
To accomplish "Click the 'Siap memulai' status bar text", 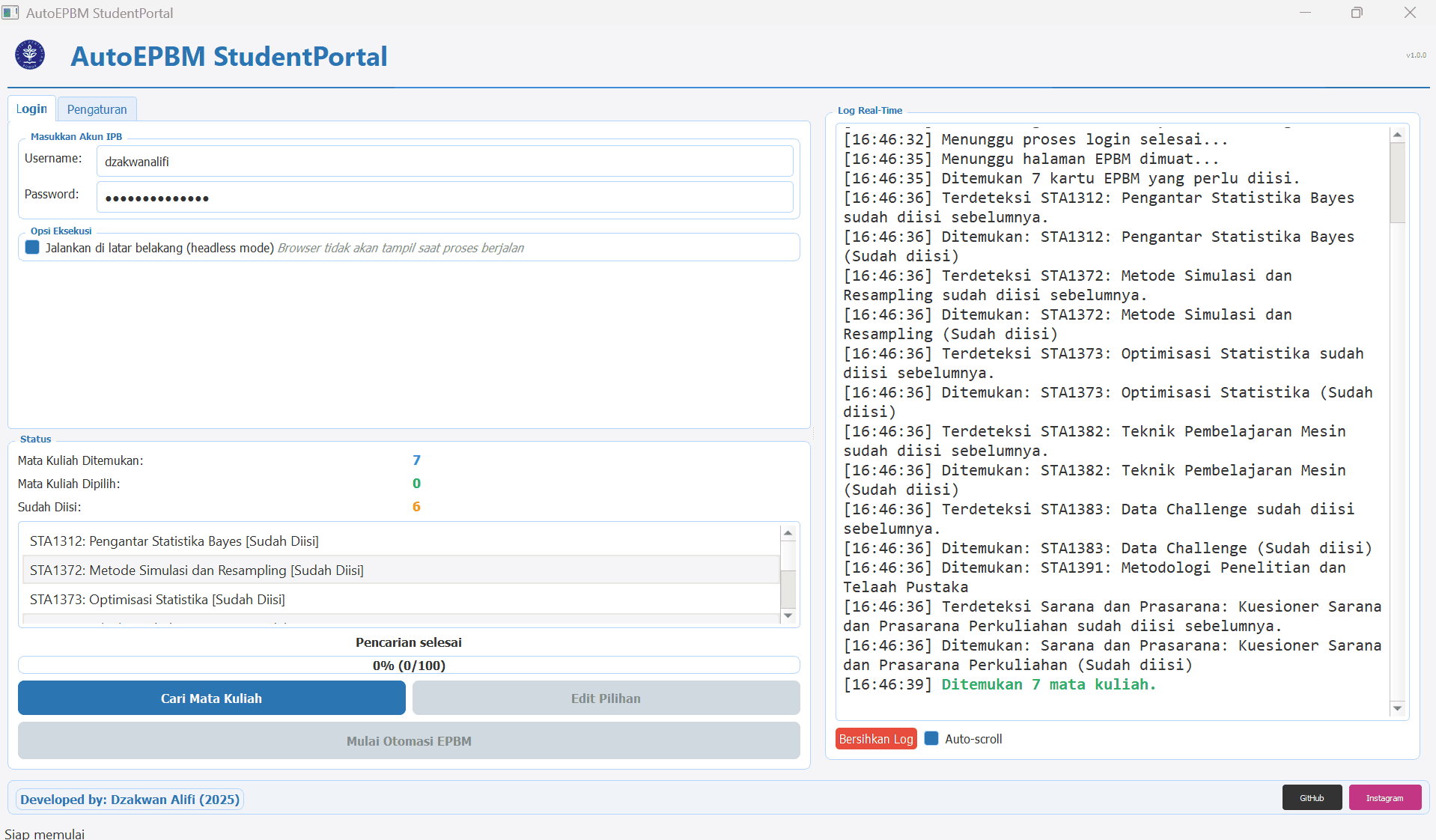I will click(45, 833).
